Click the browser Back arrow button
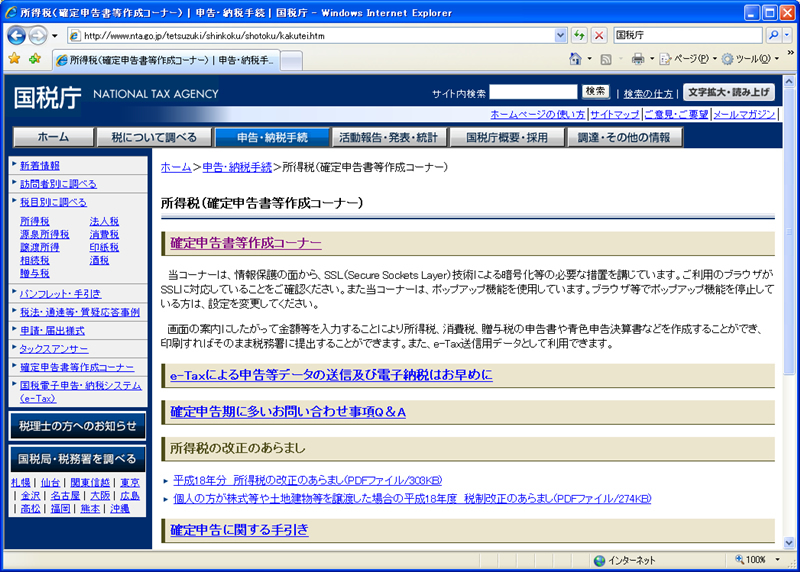Image resolution: width=800 pixels, height=572 pixels. pyautogui.click(x=16, y=35)
